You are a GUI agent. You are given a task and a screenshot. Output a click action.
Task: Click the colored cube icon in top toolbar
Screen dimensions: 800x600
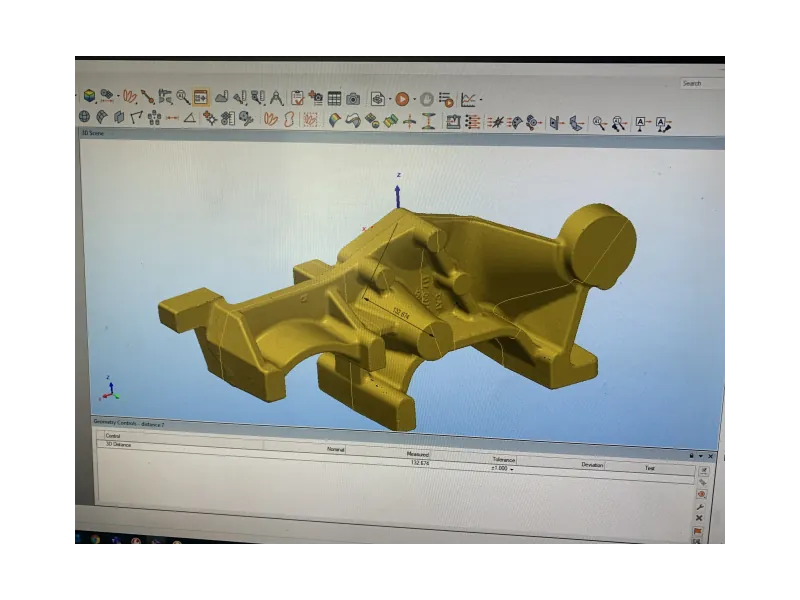pyautogui.click(x=89, y=96)
